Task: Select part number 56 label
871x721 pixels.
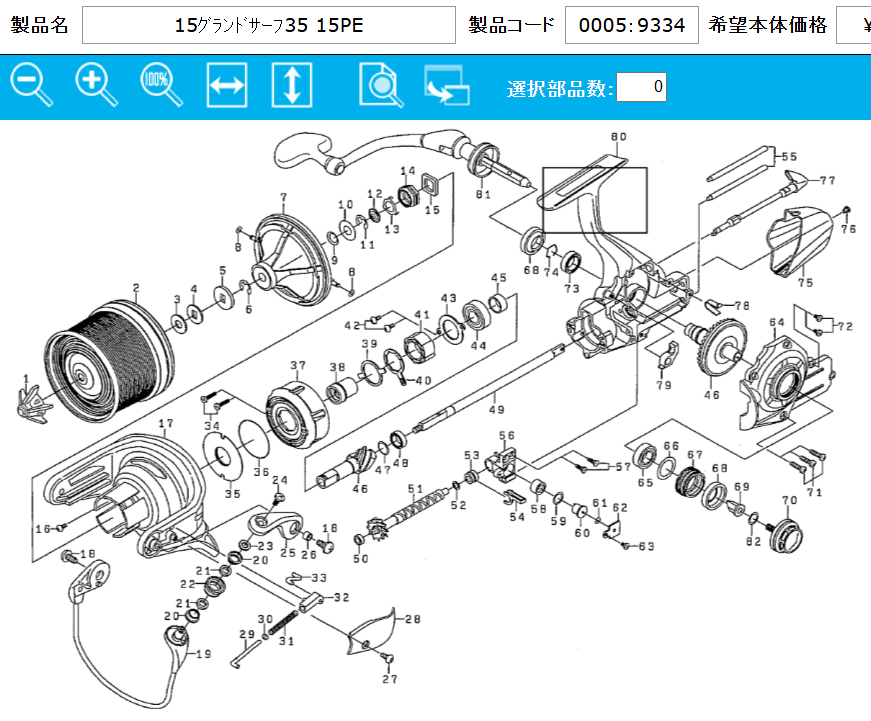Action: click(x=506, y=435)
